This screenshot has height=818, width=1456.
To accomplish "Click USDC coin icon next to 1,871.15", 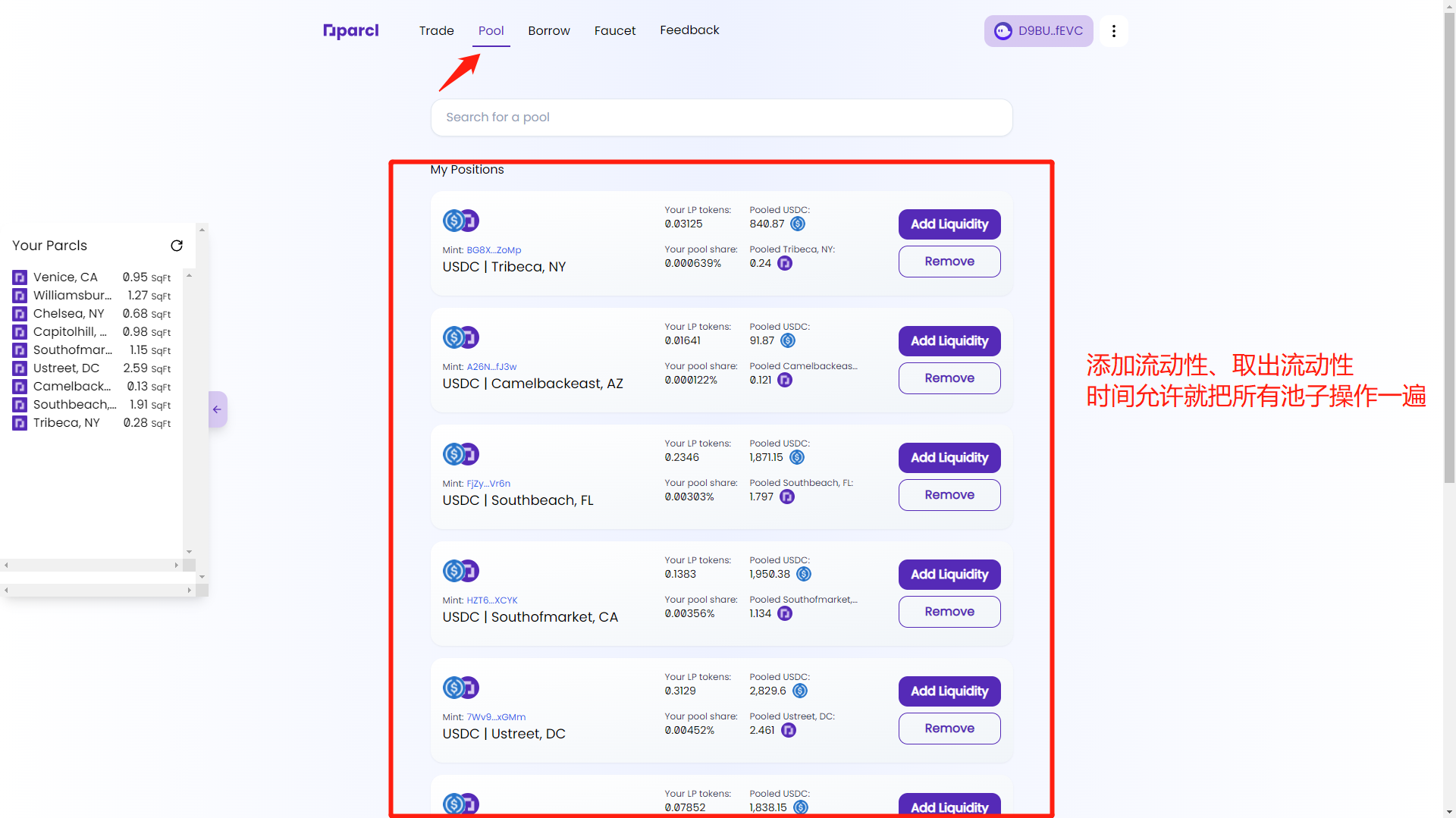I will tap(797, 457).
